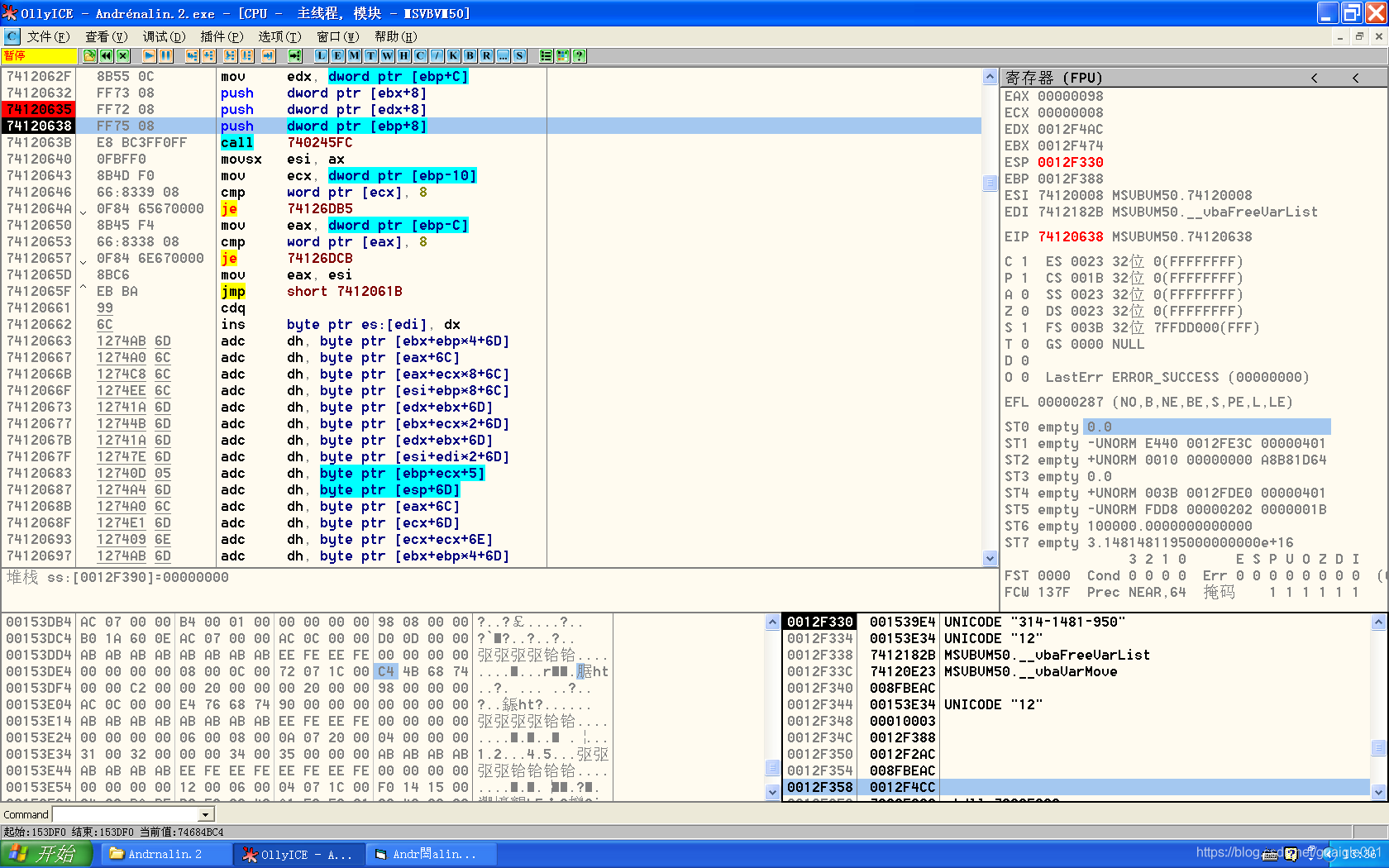Image resolution: width=1389 pixels, height=868 pixels.
Task: Show Source with S button
Action: click(x=519, y=55)
